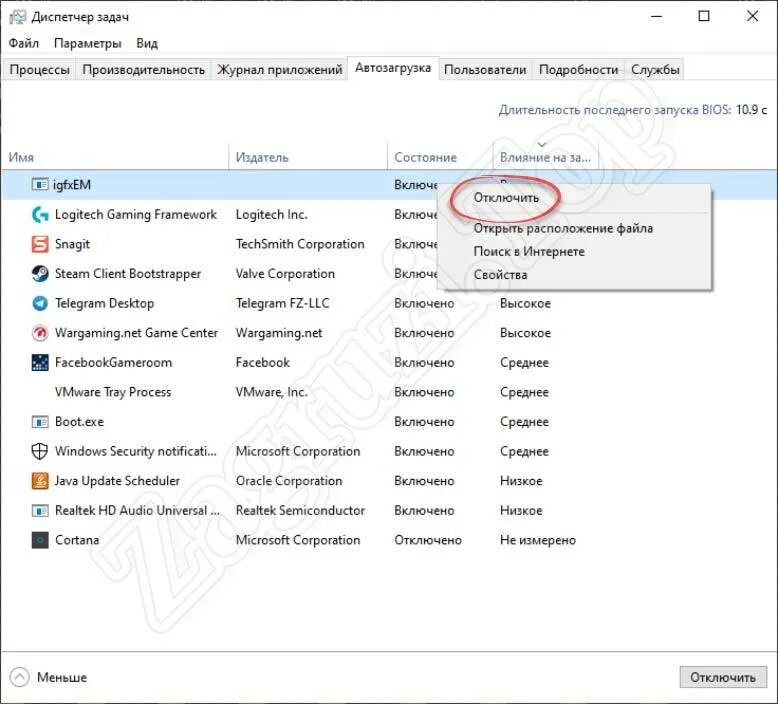Image resolution: width=778 pixels, height=704 pixels.
Task: Click Среднее impact in FacebookGameroom row
Action: coord(524,363)
